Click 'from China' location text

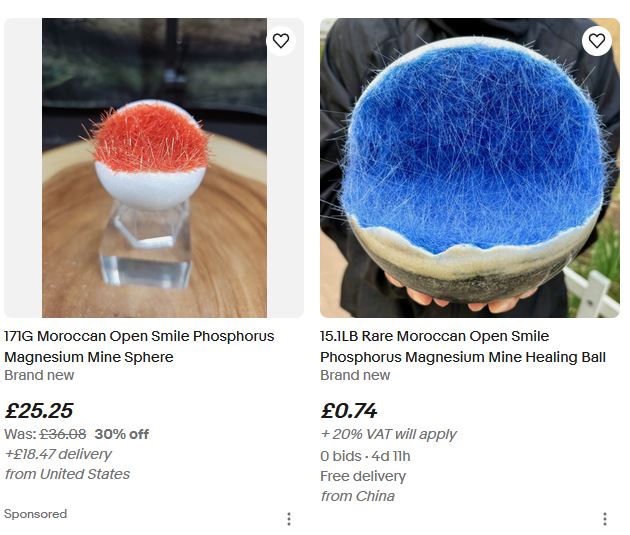(358, 496)
